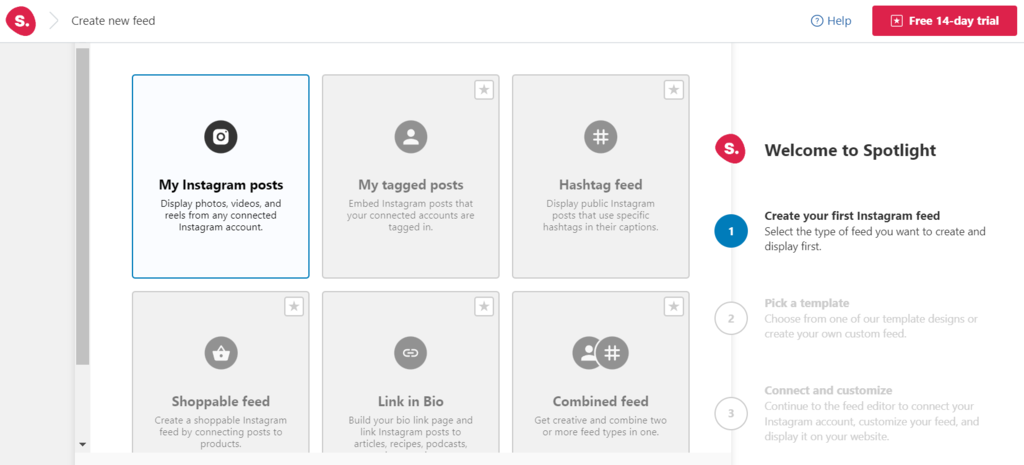The height and width of the screenshot is (465, 1024).
Task: Click the Spotlight logo in top bar
Action: (x=21, y=21)
